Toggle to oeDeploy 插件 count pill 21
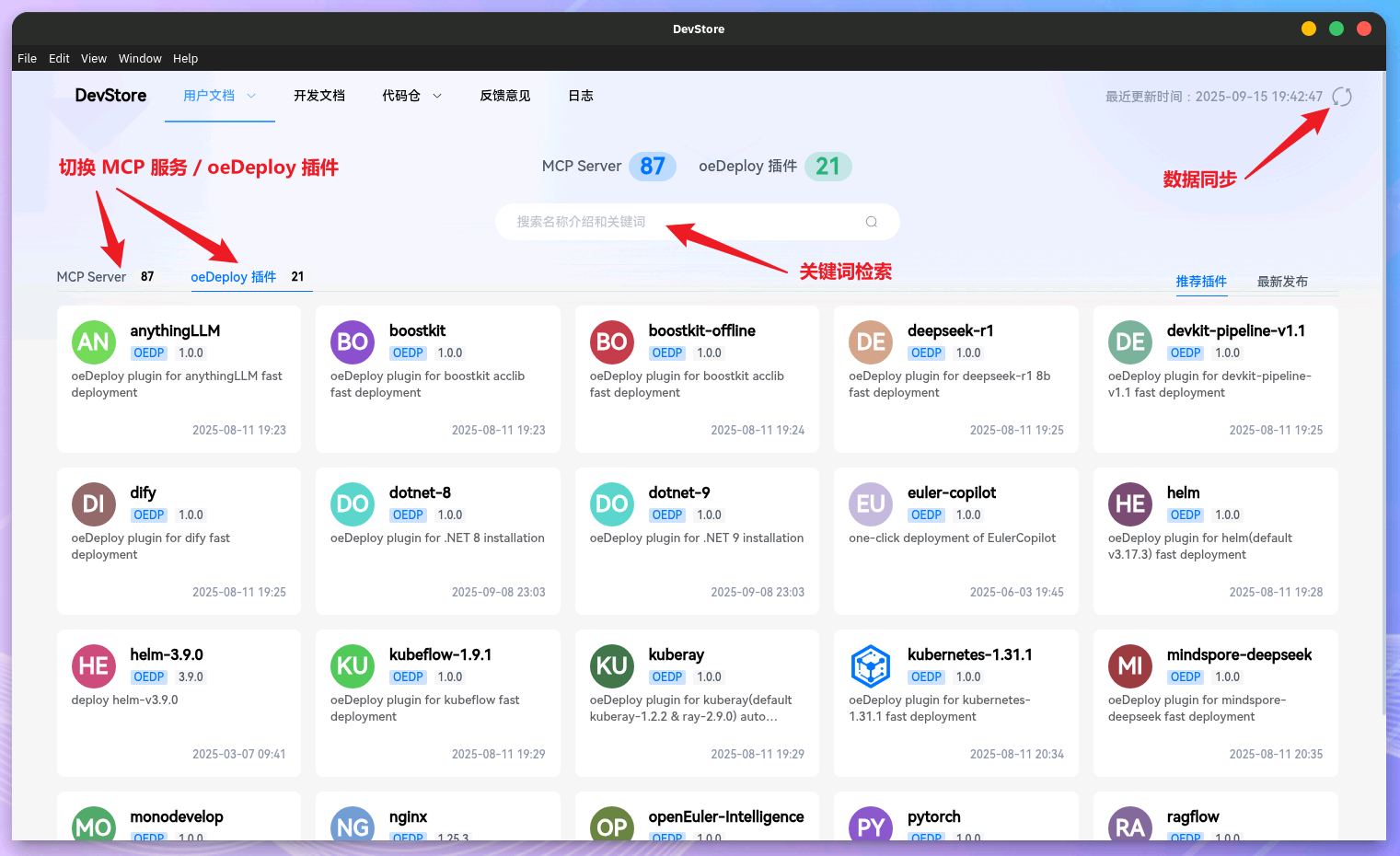 (x=827, y=167)
